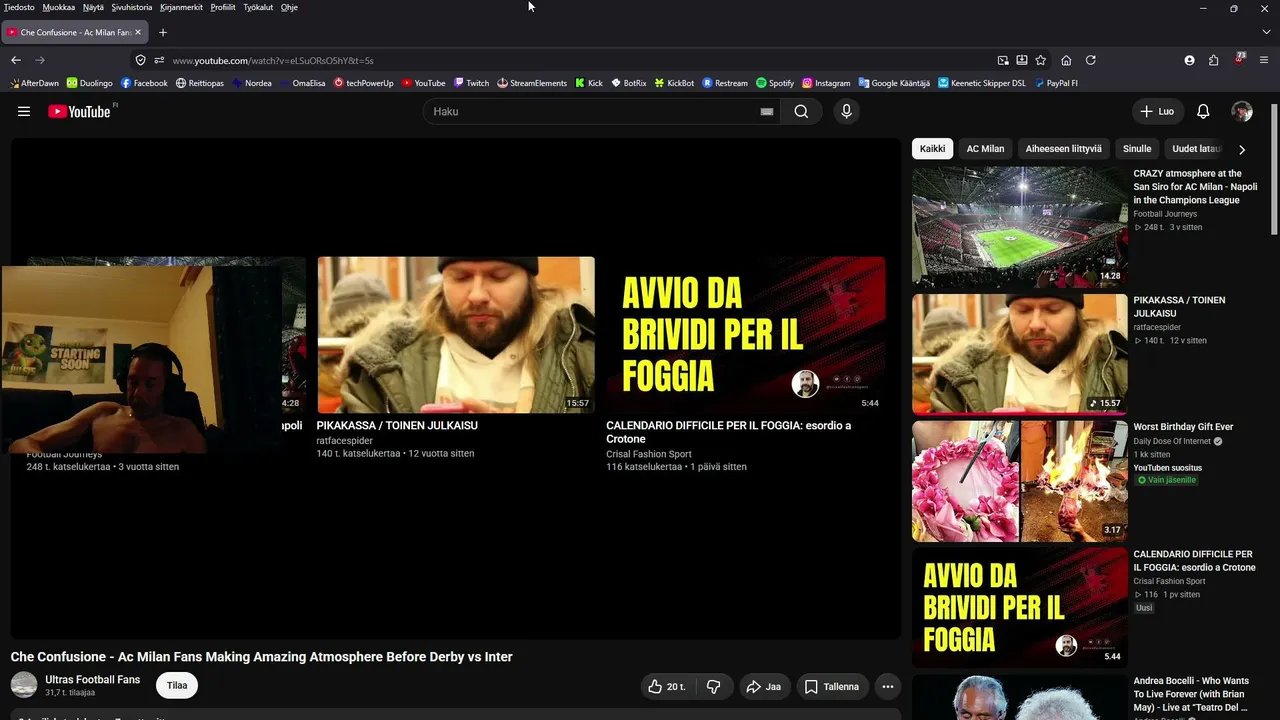Open the Worst Birthday Gift Ever sidebar thumbnail
Image resolution: width=1280 pixels, height=720 pixels.
(1019, 481)
